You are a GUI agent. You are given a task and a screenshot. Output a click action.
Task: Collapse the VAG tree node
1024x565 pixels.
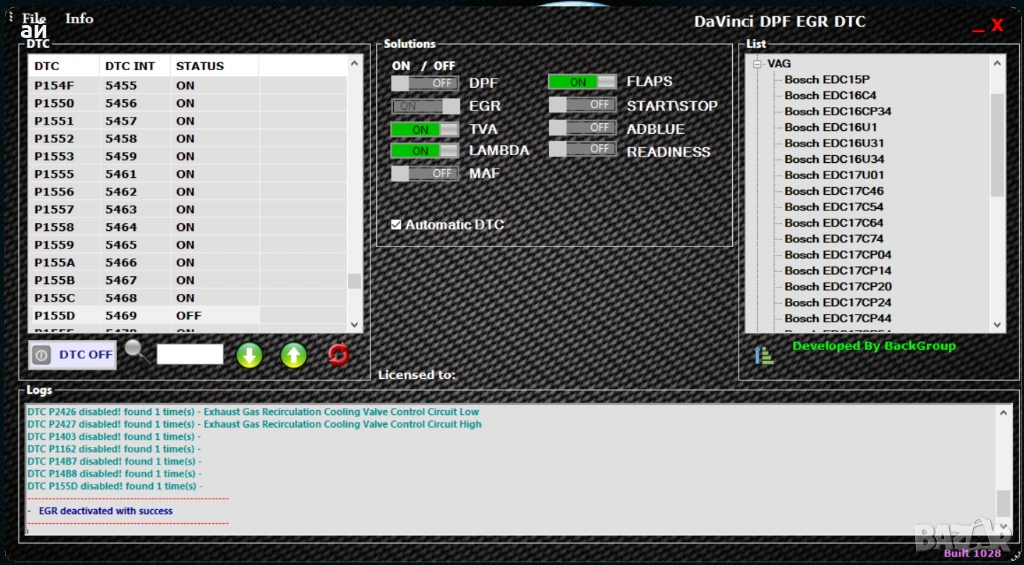pyautogui.click(x=757, y=64)
